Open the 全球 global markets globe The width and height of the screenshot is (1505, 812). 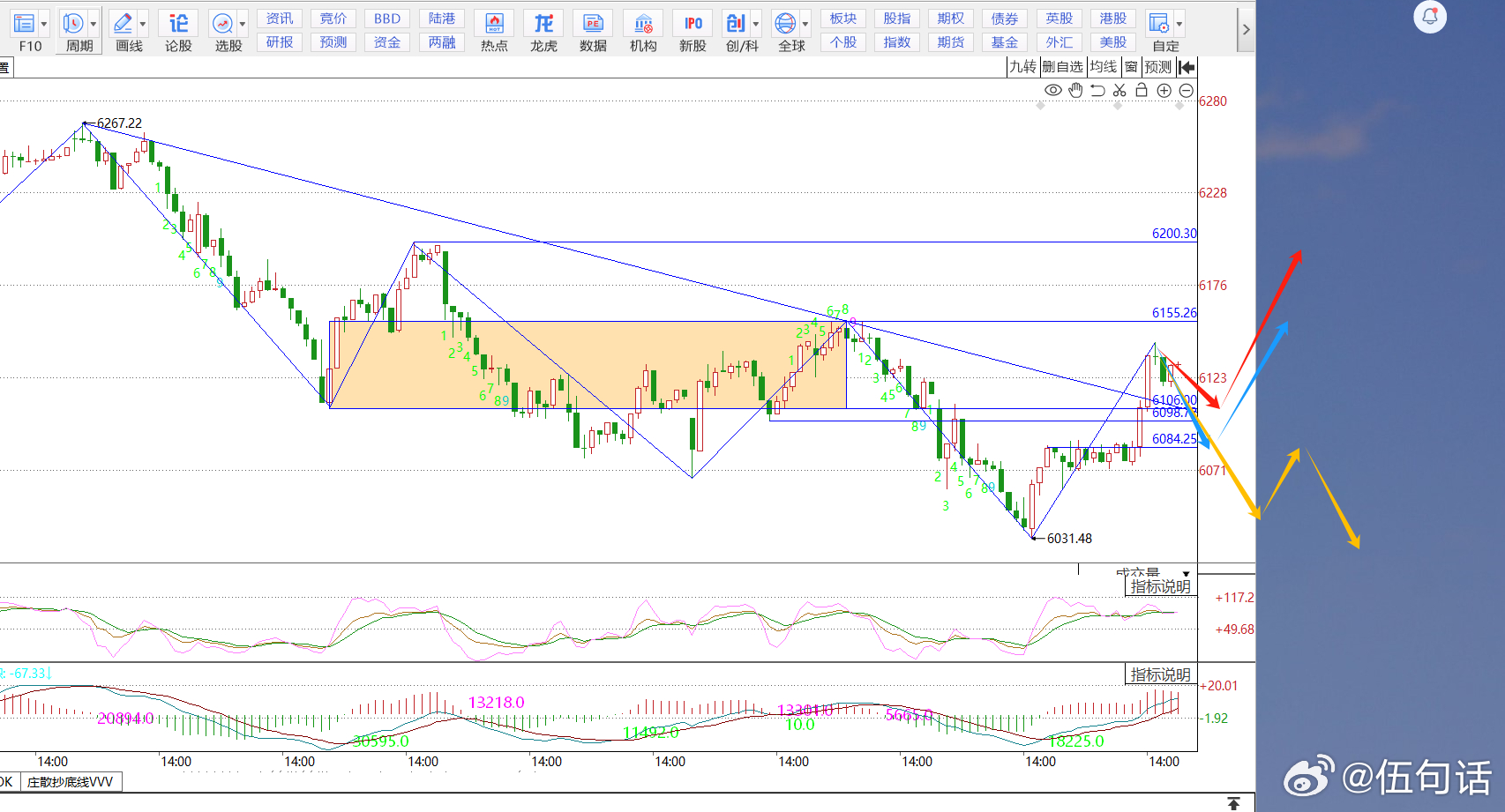pyautogui.click(x=785, y=23)
